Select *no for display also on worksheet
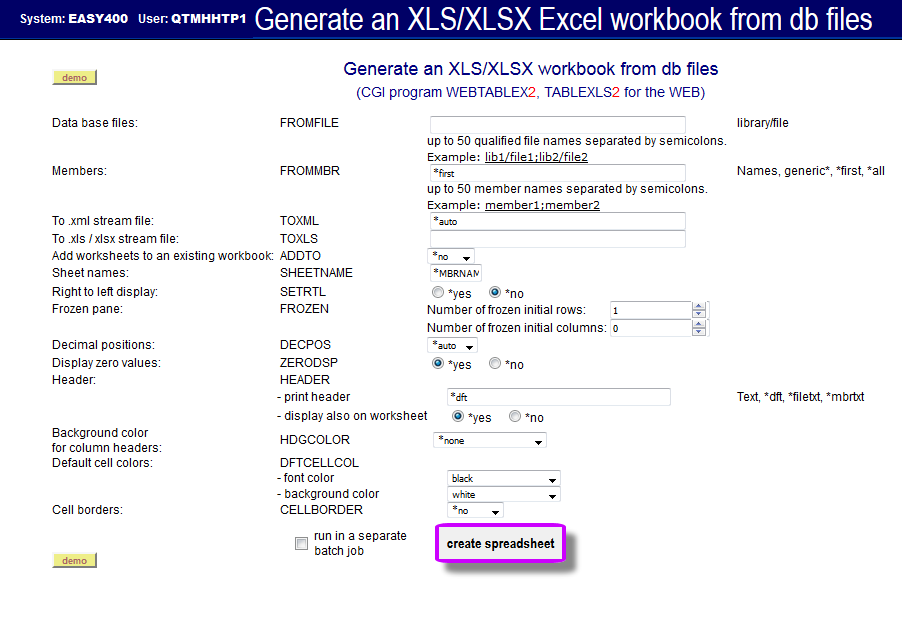This screenshot has height=619, width=902. click(x=515, y=416)
